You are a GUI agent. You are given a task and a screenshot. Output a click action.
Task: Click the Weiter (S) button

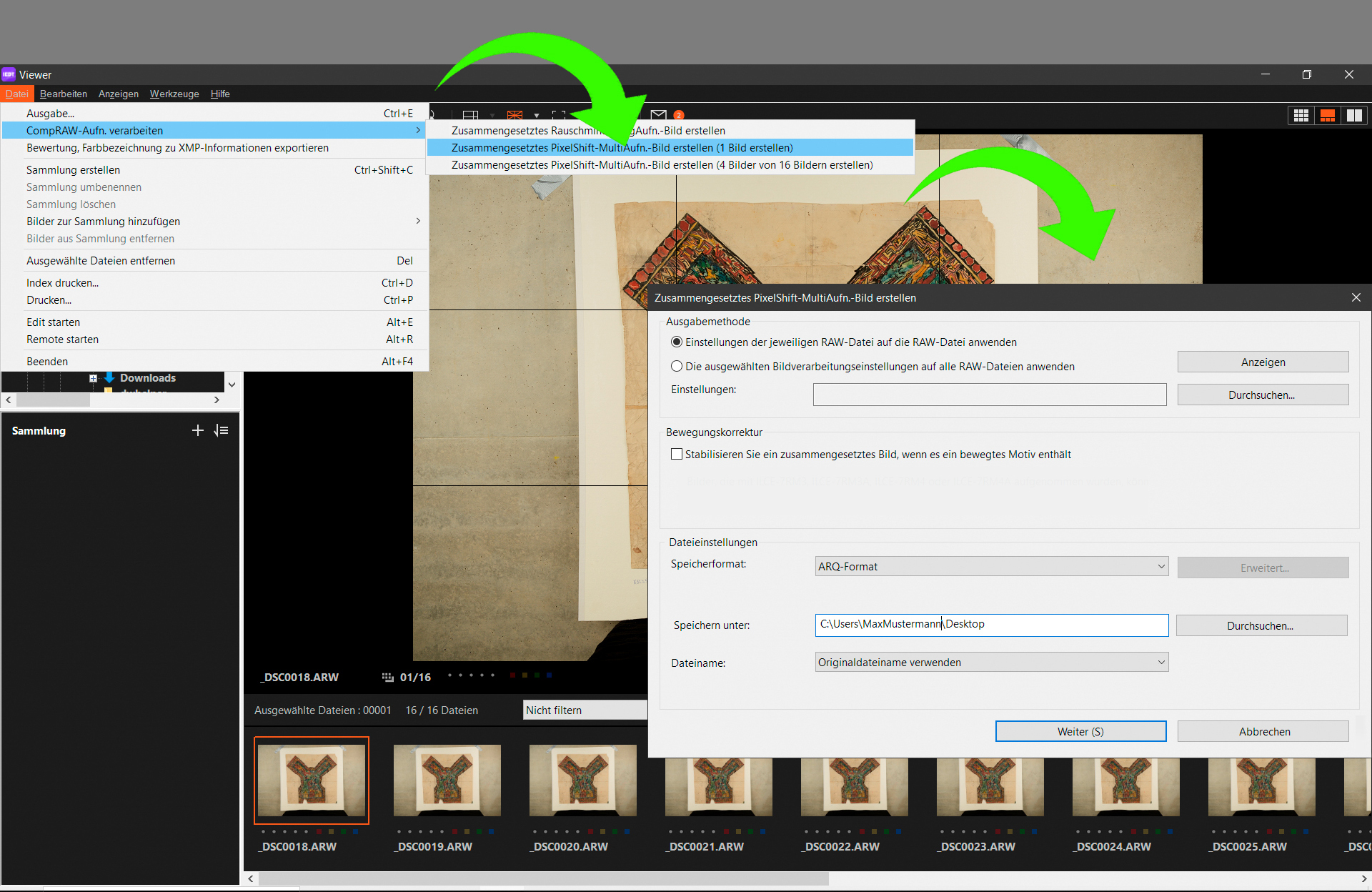[x=1080, y=731]
